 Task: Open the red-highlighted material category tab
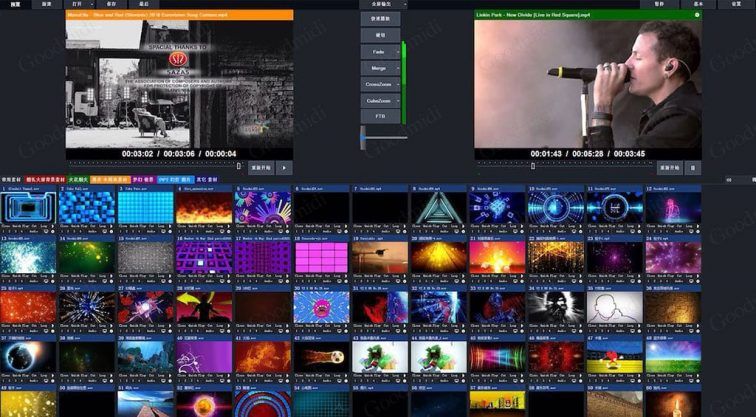[45, 179]
